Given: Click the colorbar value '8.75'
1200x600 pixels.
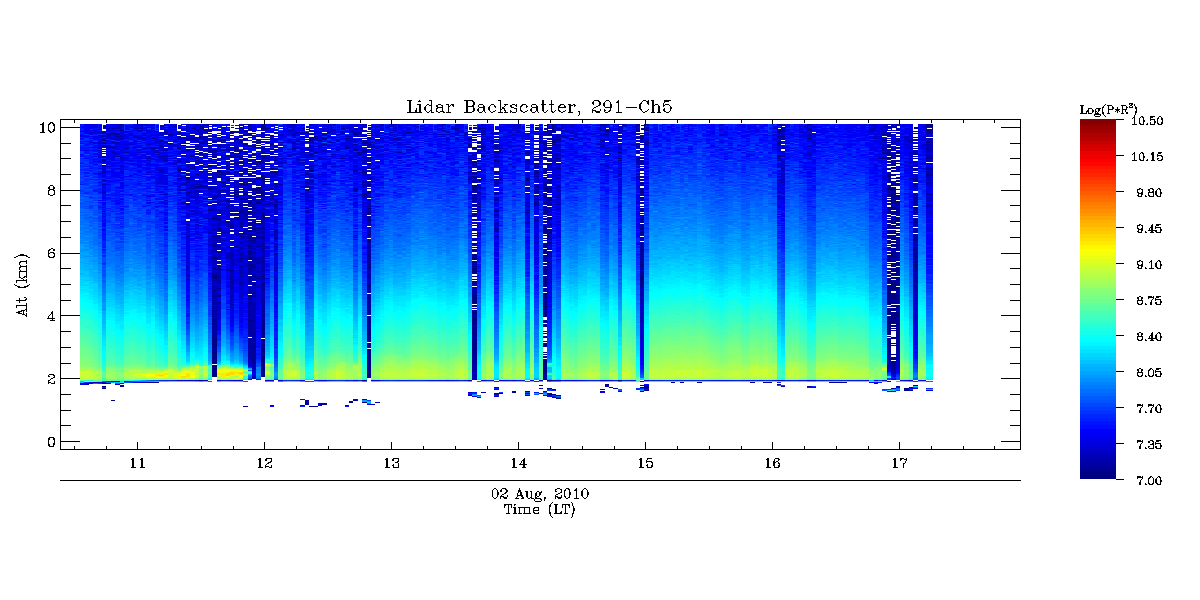Looking at the screenshot, I should coord(1147,300).
